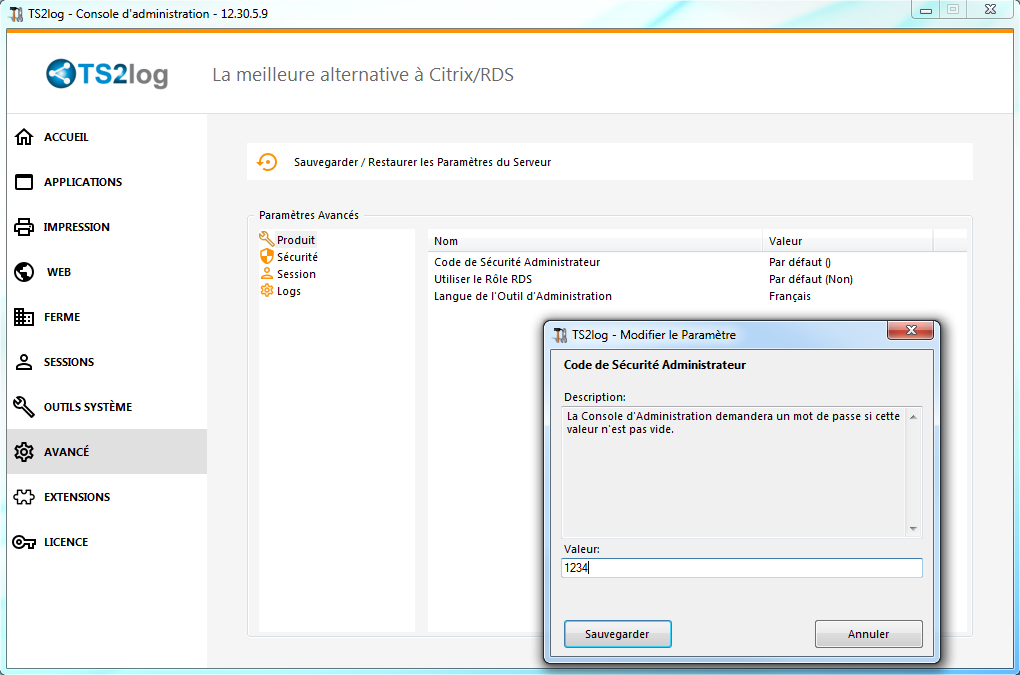Viewport: 1020px width, 675px height.
Task: Click the Valeur column header
Action: (x=848, y=241)
